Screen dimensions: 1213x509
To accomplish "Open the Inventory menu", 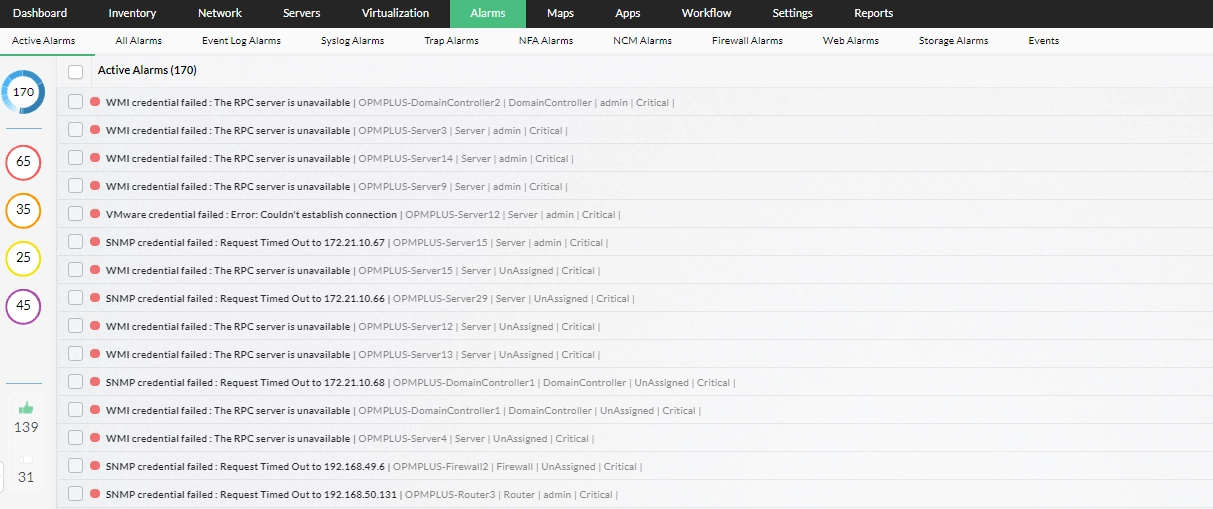I will coord(132,13).
